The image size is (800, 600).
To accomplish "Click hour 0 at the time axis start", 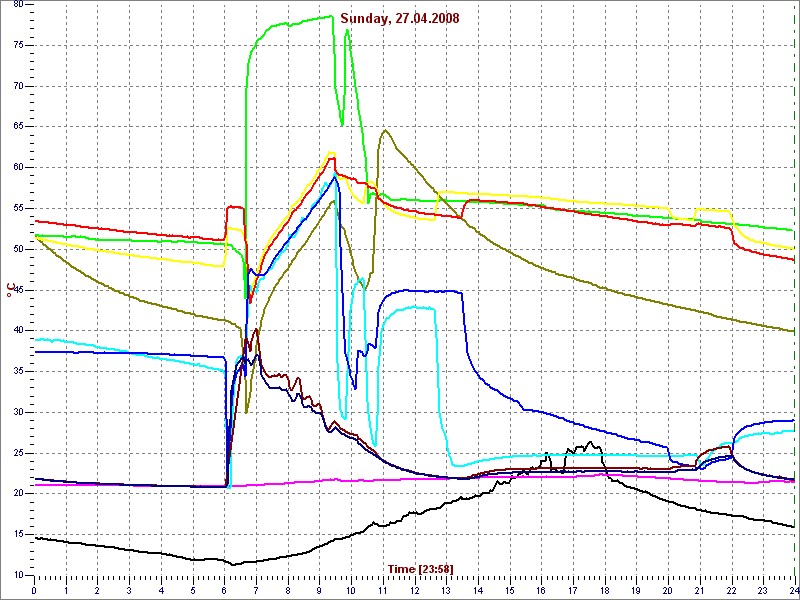I will click(34, 591).
